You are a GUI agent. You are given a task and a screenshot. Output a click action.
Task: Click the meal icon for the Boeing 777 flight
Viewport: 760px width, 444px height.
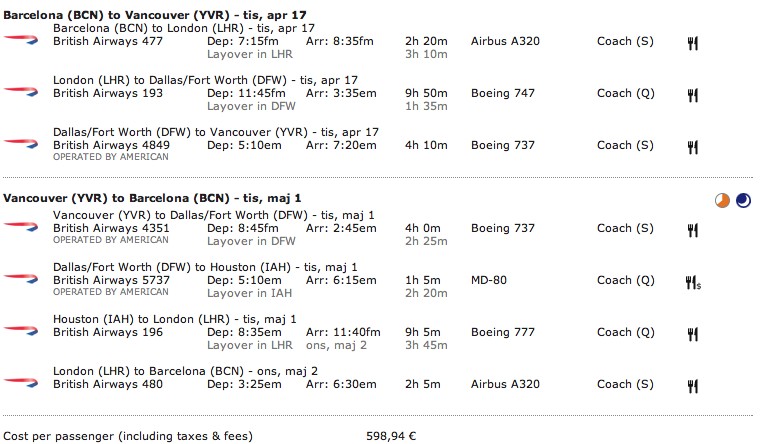[691, 333]
